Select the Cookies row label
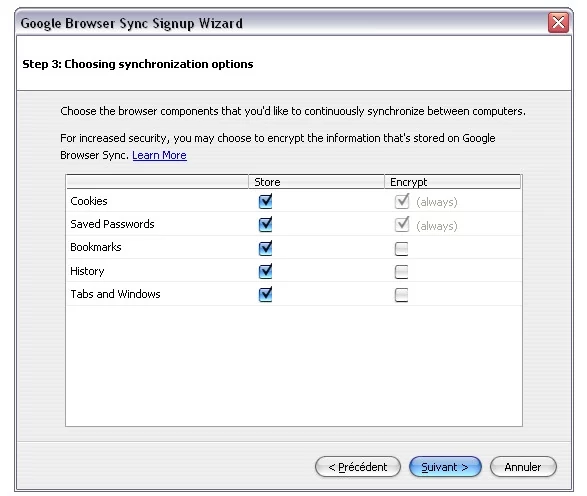 [89, 201]
